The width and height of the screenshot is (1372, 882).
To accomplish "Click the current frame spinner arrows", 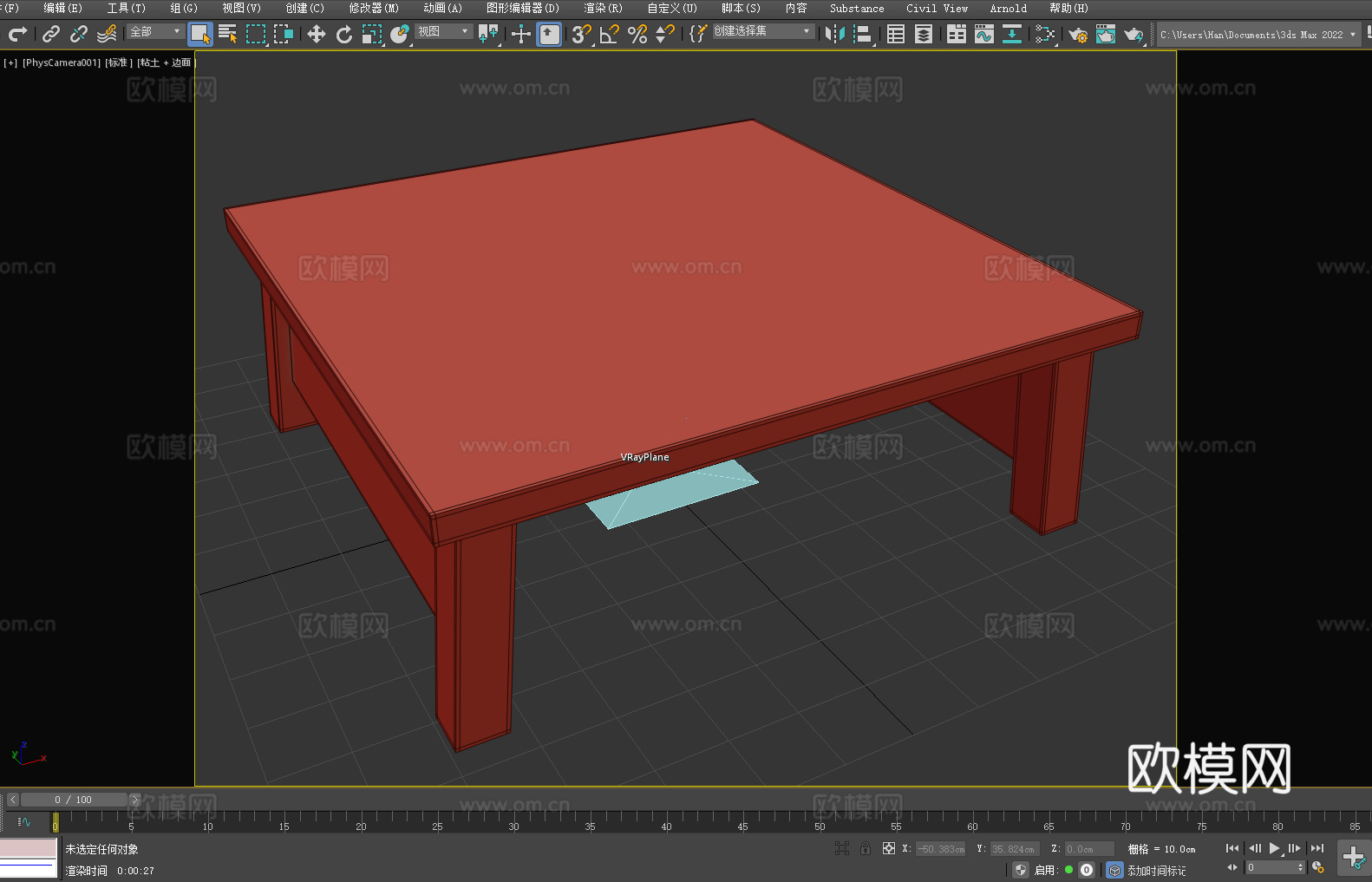I will pyautogui.click(x=1300, y=867).
